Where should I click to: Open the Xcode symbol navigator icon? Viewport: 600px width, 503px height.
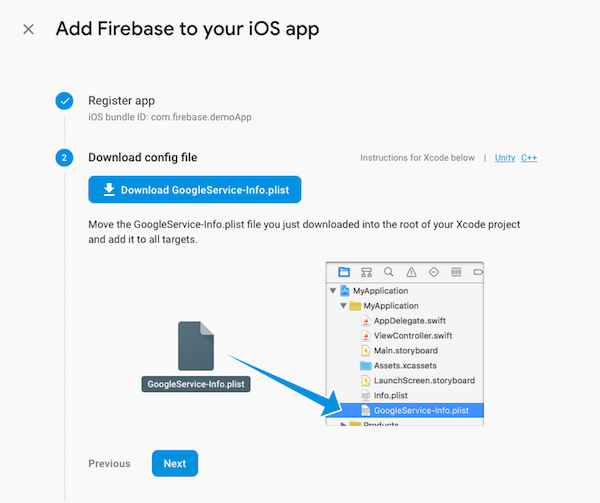(366, 271)
